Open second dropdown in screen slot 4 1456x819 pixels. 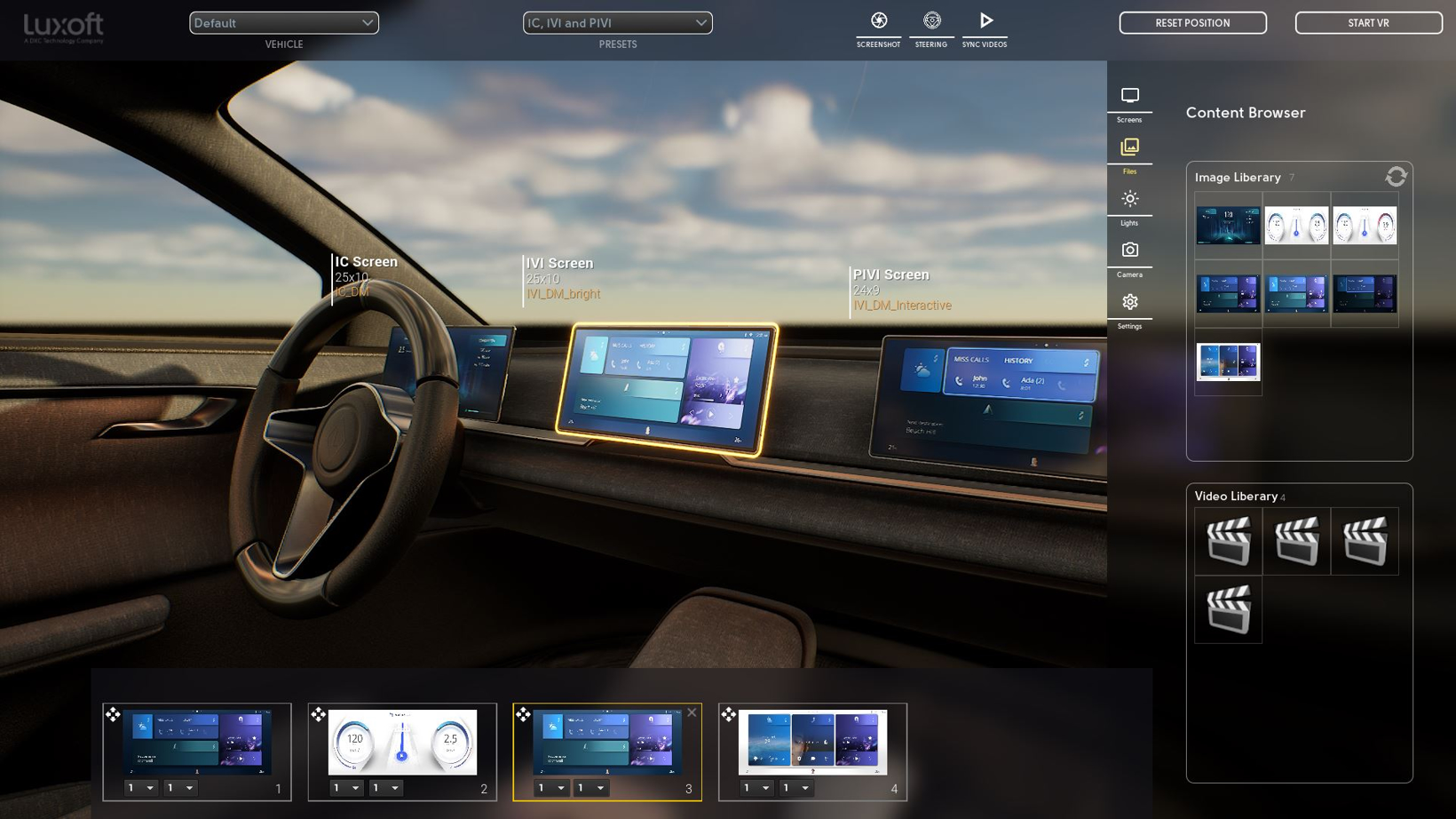tap(795, 788)
